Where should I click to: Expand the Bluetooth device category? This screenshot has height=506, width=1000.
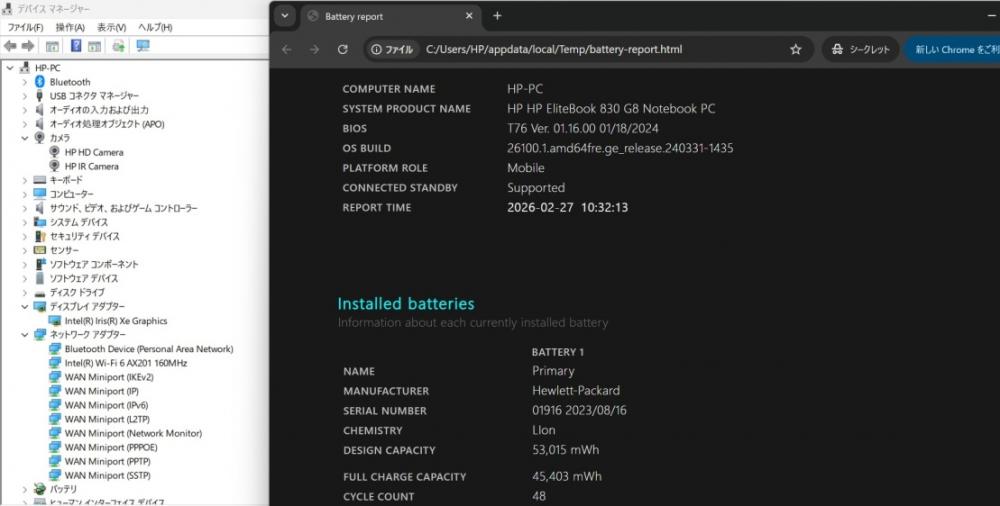point(25,82)
